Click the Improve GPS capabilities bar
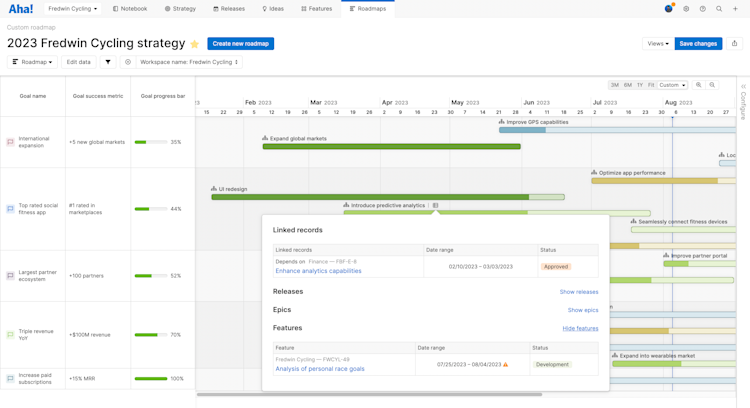750x408 pixels. (x=617, y=130)
